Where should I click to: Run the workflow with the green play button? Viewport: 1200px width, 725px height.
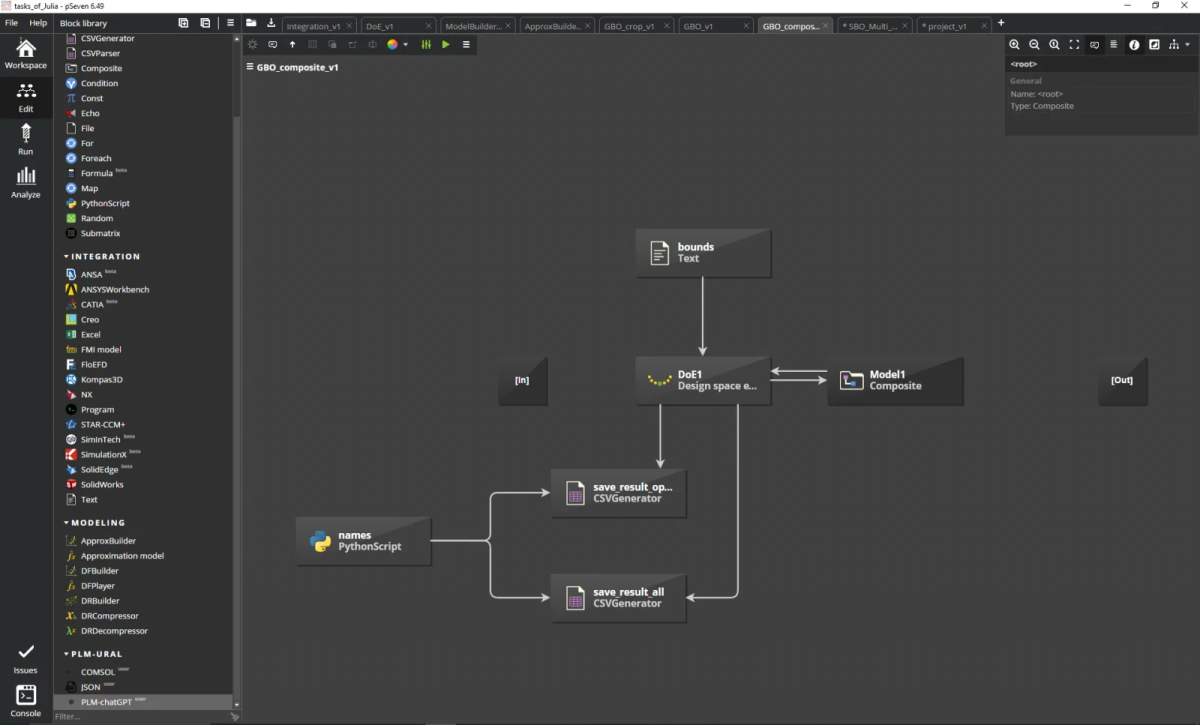(446, 44)
